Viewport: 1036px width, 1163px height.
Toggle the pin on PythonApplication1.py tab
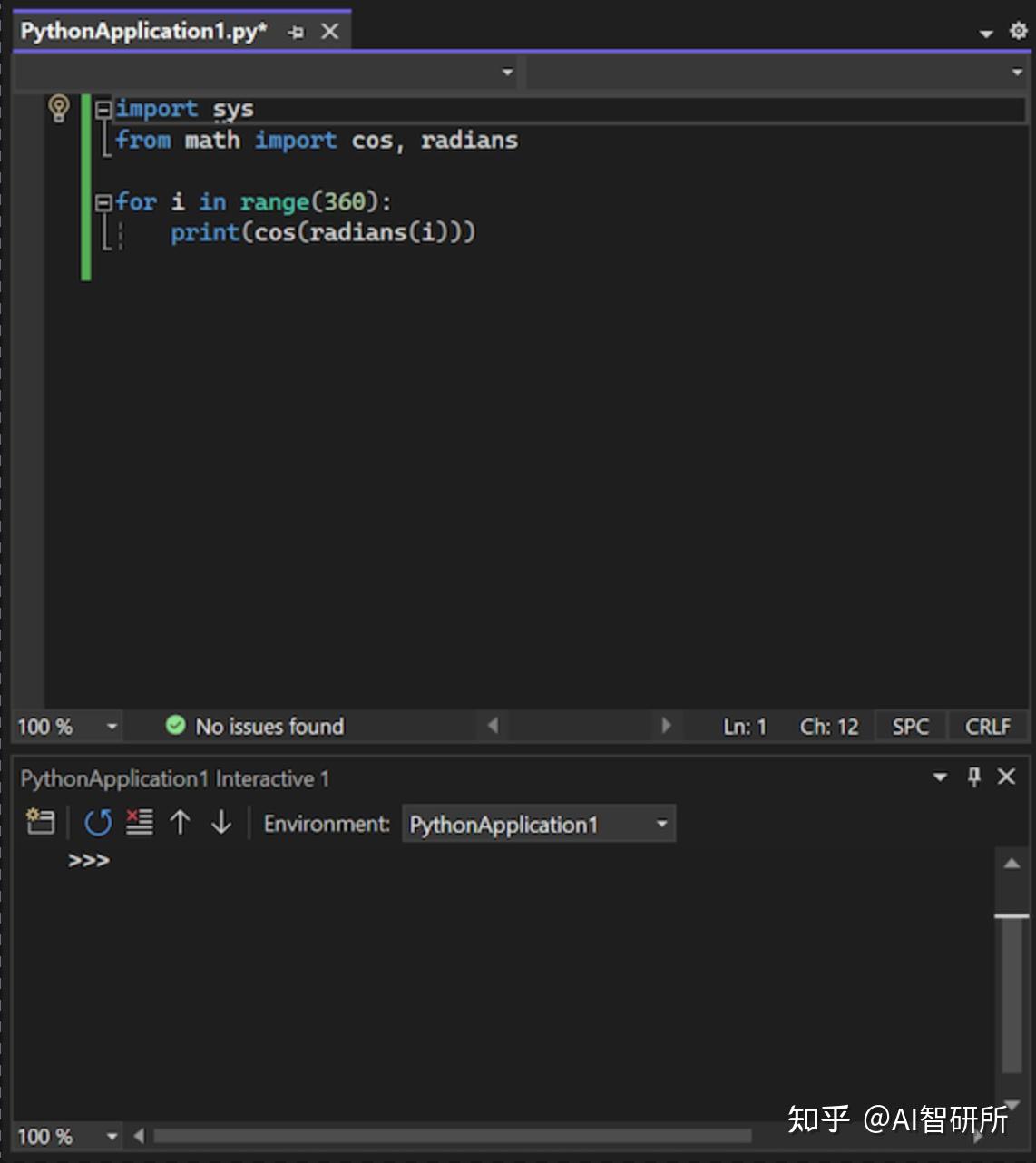[x=296, y=30]
